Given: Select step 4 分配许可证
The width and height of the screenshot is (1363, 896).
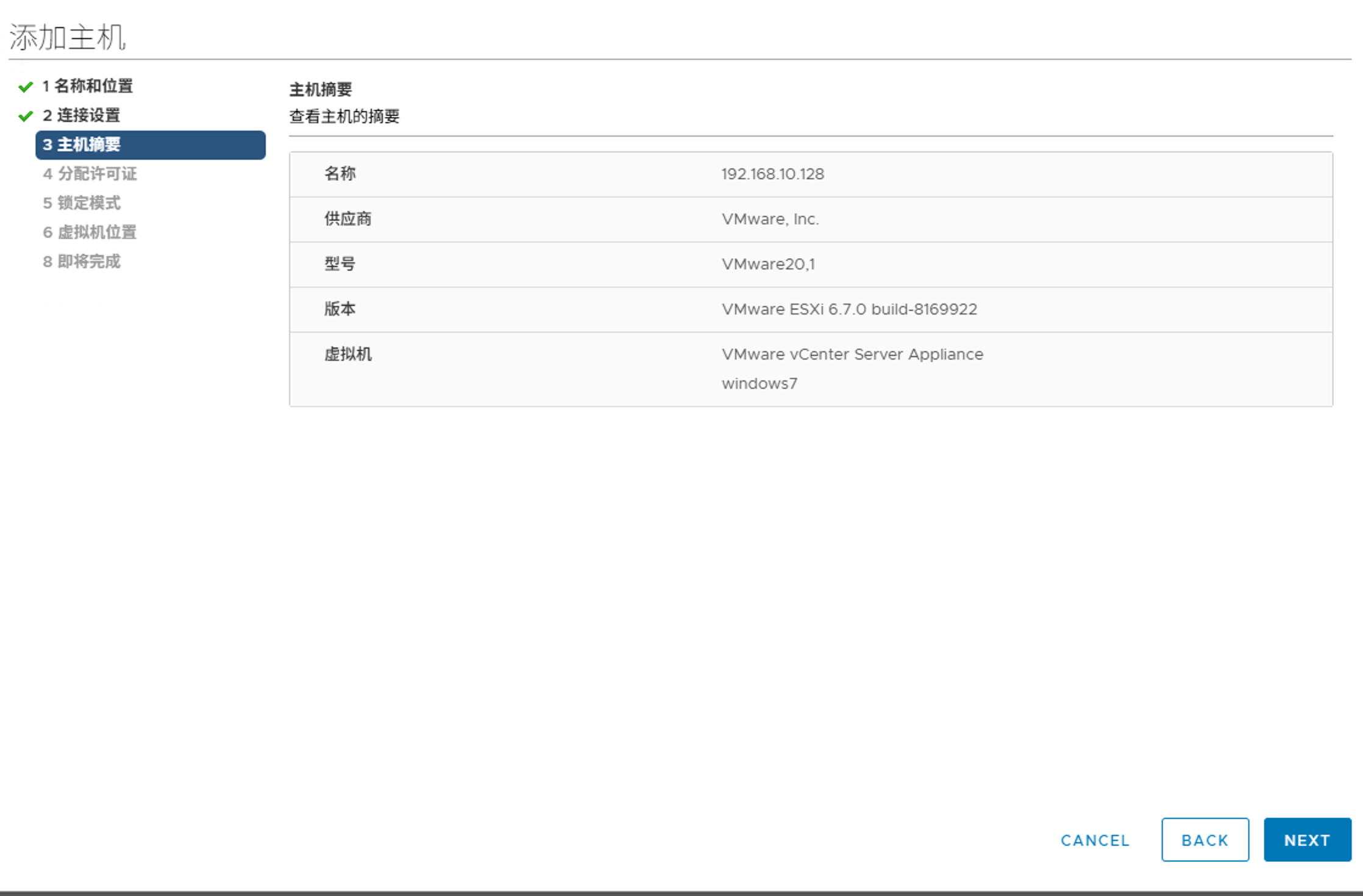Looking at the screenshot, I should click(90, 174).
